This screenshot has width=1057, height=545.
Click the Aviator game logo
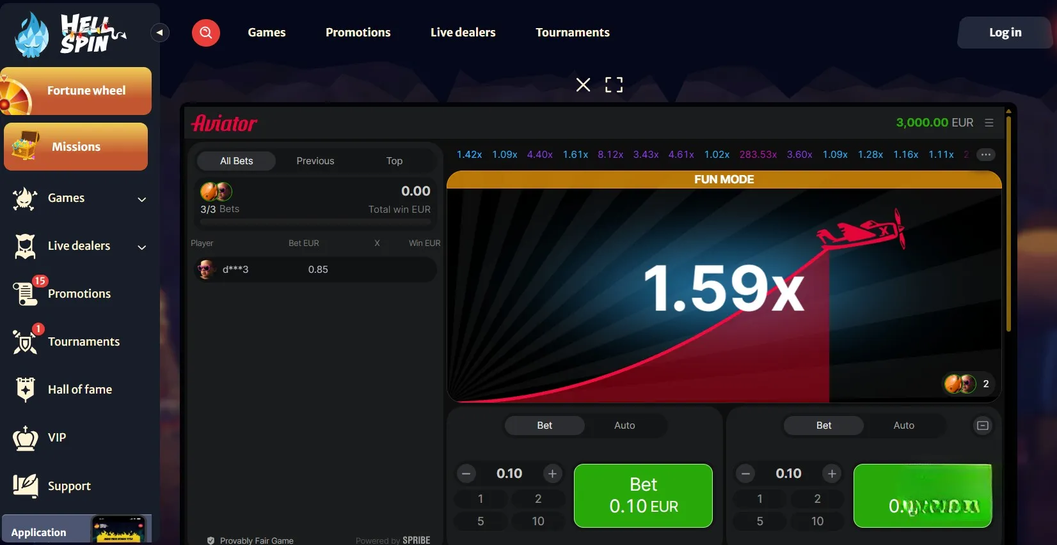point(224,123)
